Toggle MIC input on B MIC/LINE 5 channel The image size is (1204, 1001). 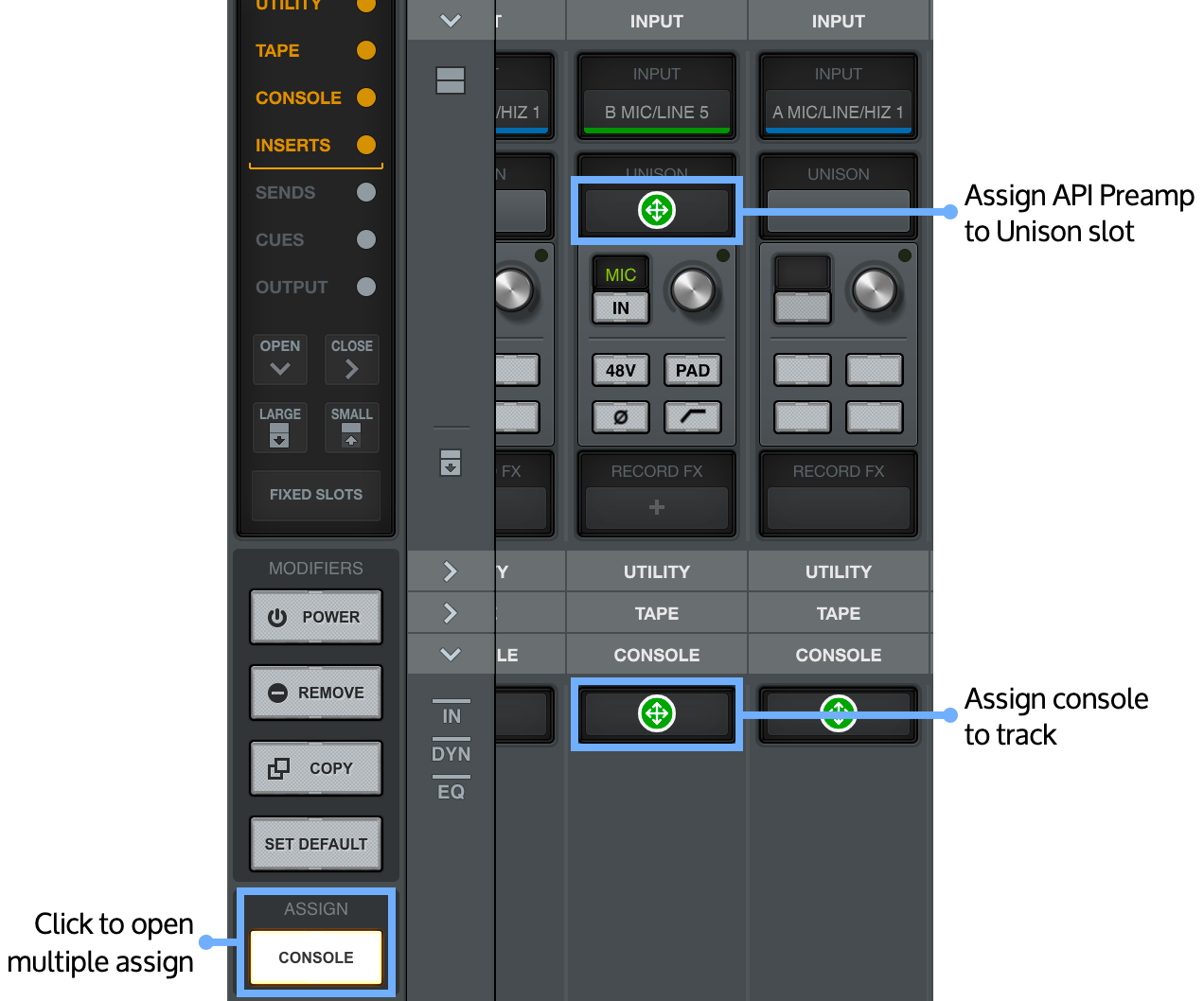click(621, 274)
